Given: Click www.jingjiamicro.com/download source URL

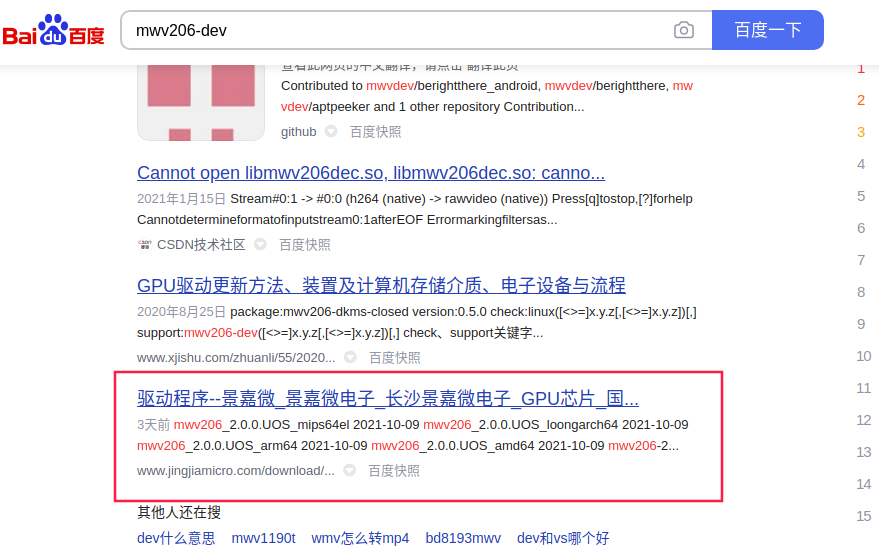Looking at the screenshot, I should [x=235, y=471].
